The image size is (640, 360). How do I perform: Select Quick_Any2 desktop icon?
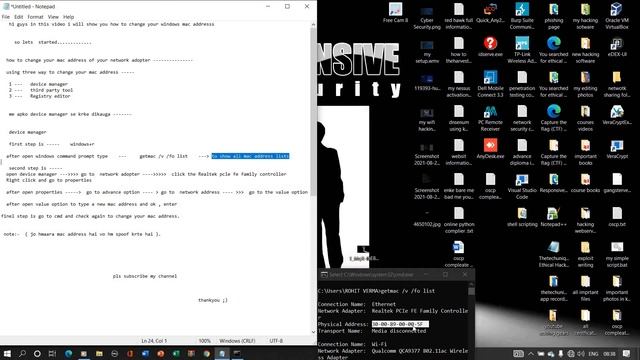pos(490,13)
